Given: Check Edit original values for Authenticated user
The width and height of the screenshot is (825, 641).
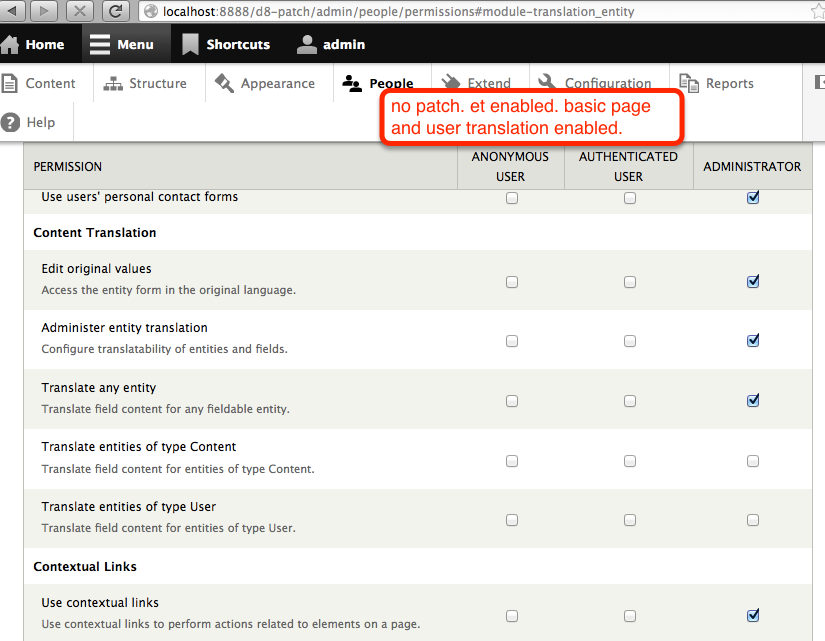Looking at the screenshot, I should 629,282.
